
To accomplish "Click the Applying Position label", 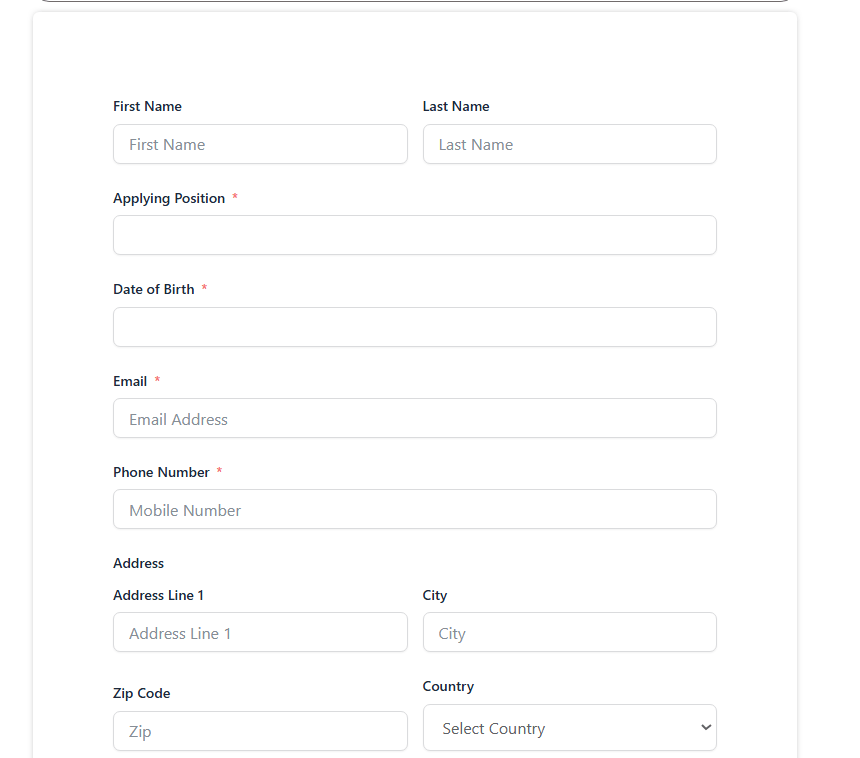I will (169, 199).
